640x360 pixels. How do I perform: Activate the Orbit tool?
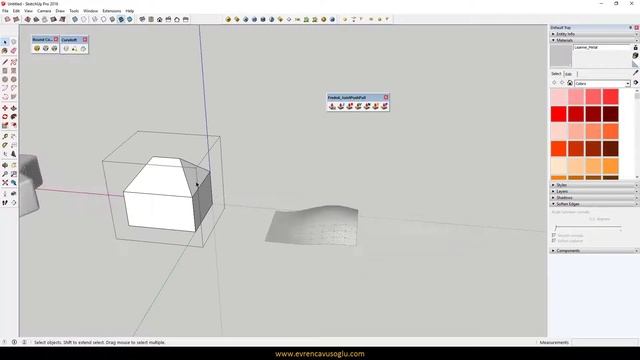(5, 165)
